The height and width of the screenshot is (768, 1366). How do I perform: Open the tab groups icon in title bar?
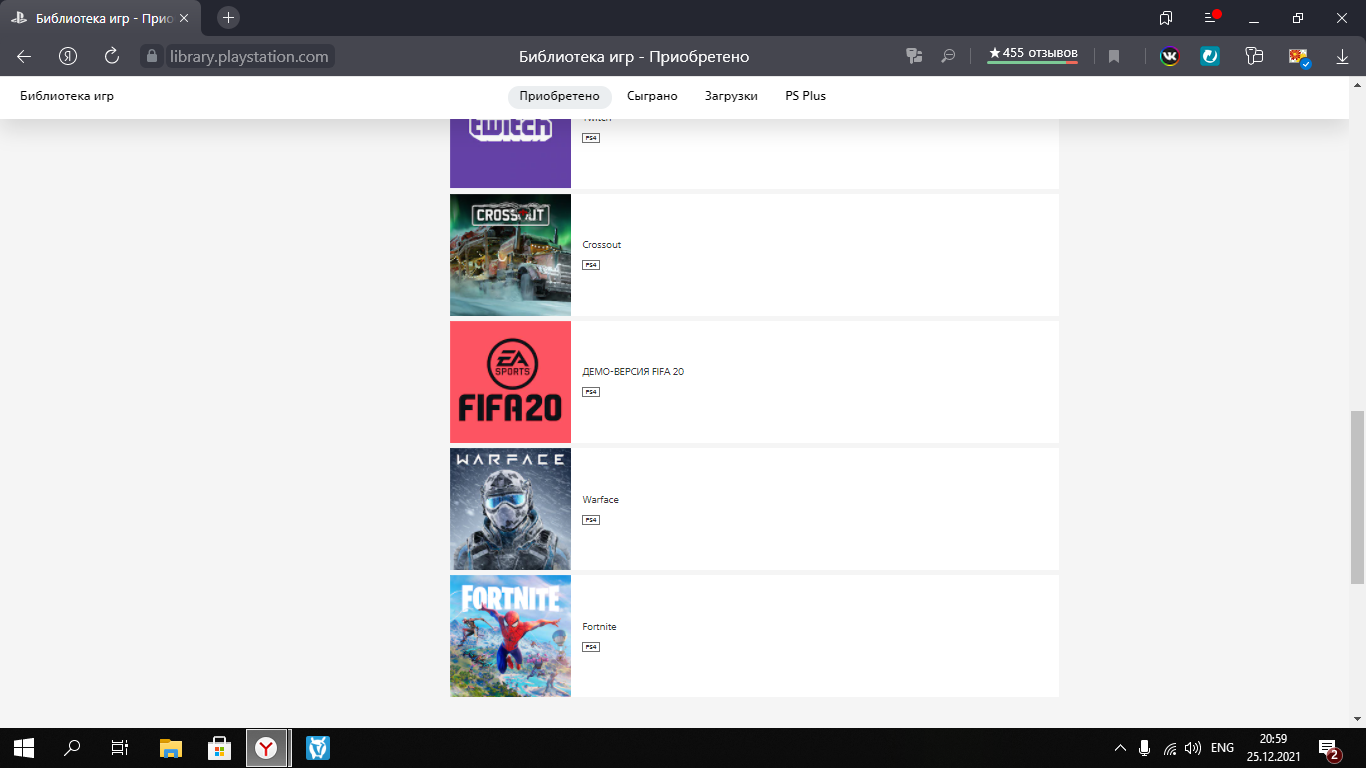1166,18
